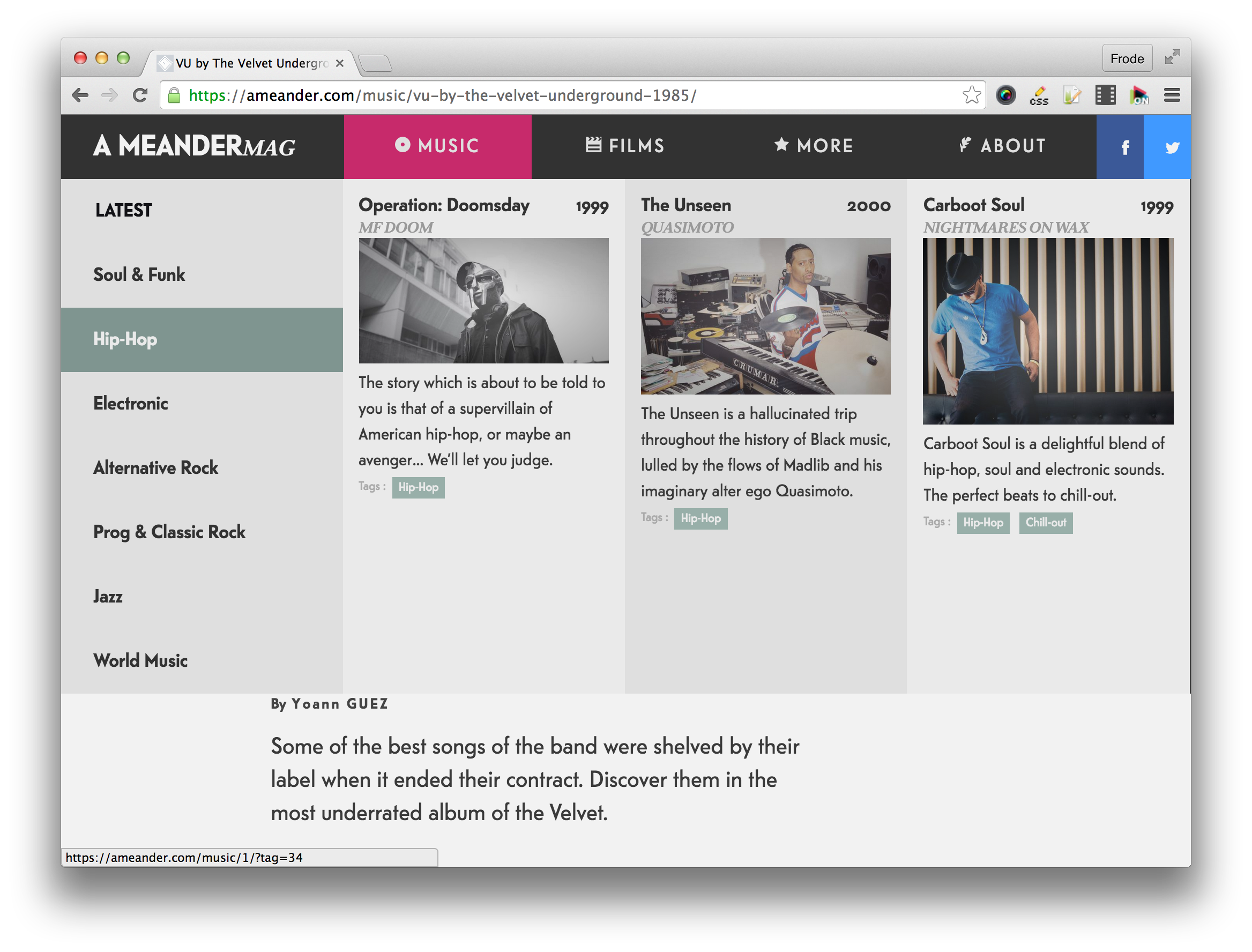Screen dimensions: 1252x952
Task: Click the browser back arrow
Action: coord(80,95)
